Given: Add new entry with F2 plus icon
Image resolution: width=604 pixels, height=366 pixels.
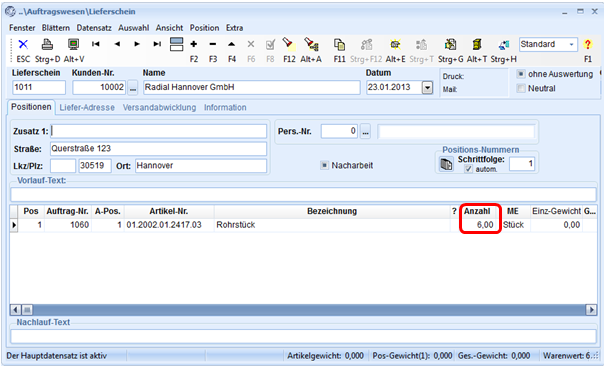Looking at the screenshot, I should 194,44.
